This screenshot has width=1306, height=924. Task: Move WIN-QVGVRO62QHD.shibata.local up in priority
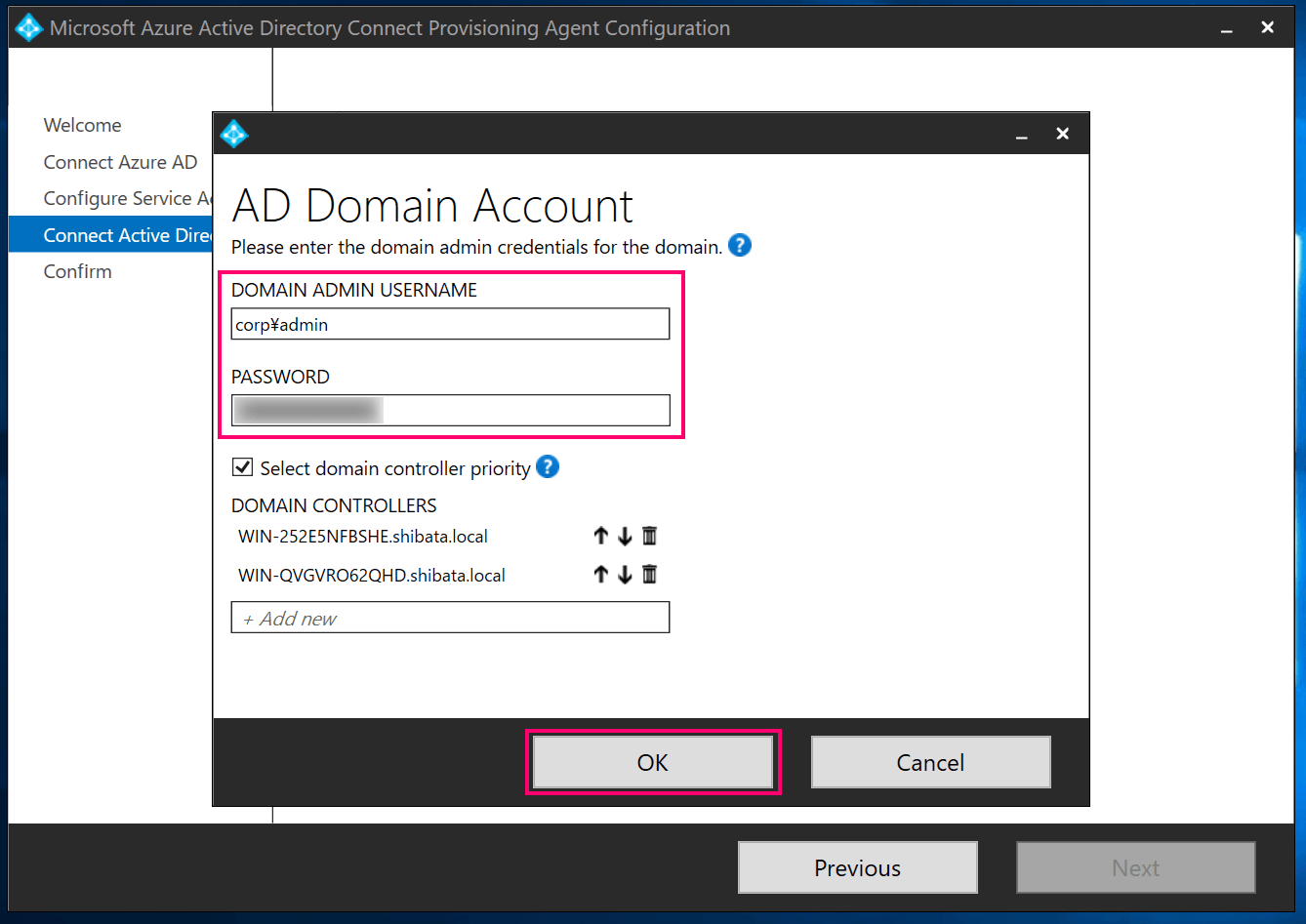(x=600, y=574)
